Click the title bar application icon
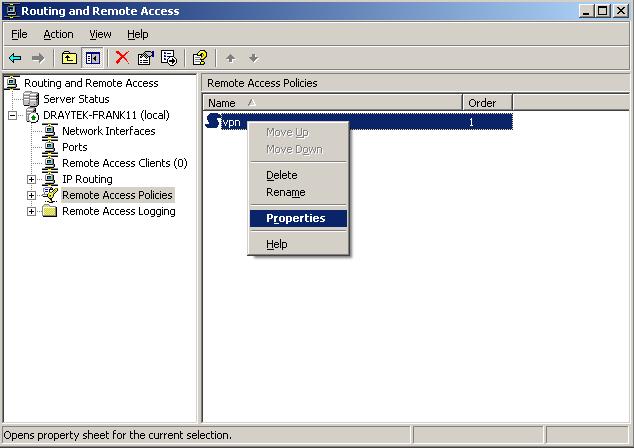Screen dimensions: 634x448 coord(11,11)
